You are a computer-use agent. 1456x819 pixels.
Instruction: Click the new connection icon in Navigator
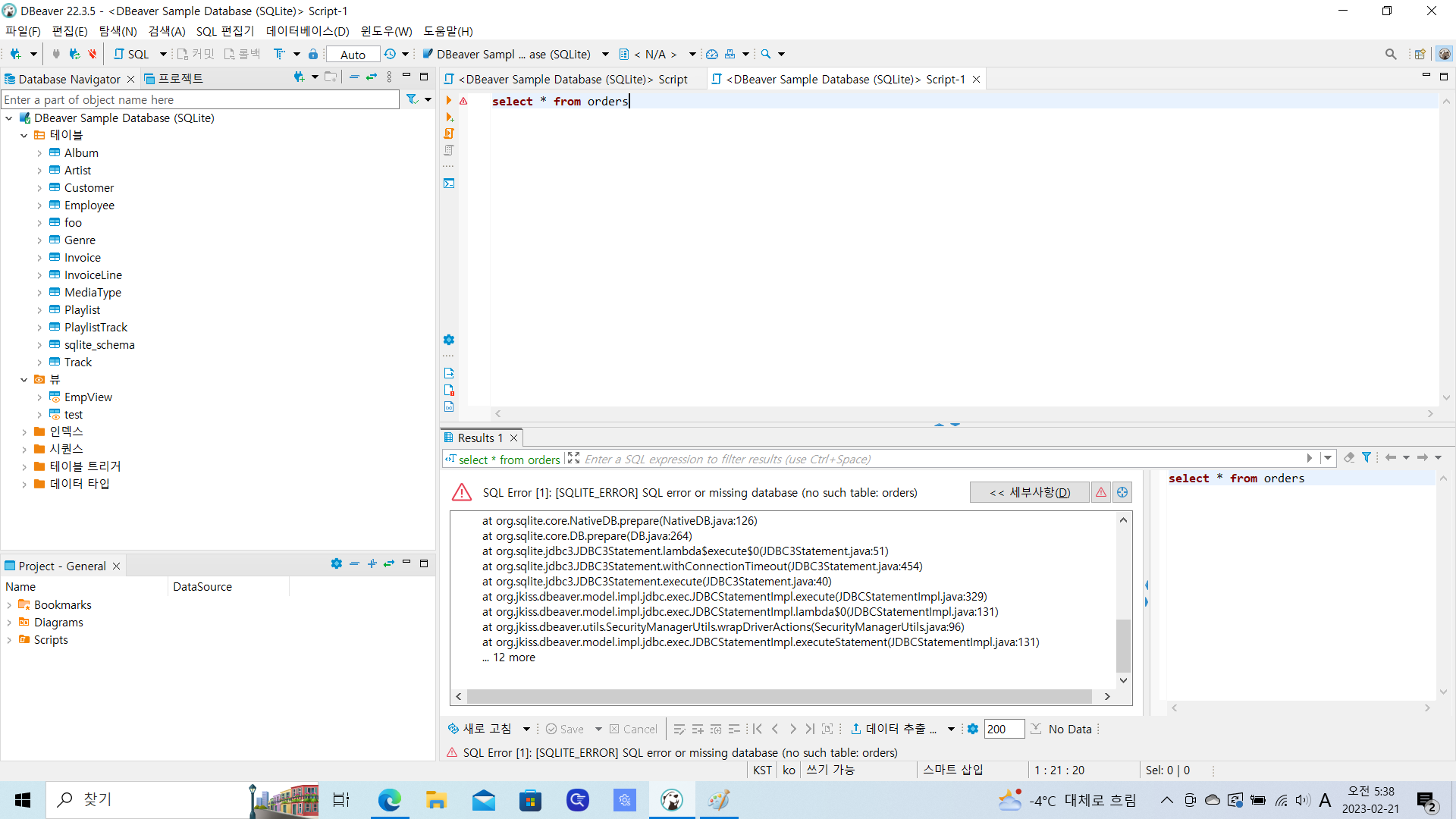pos(299,77)
